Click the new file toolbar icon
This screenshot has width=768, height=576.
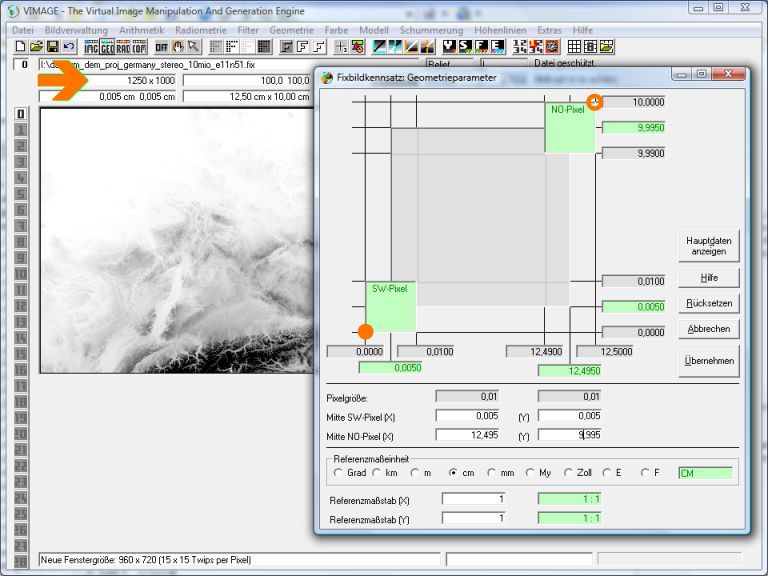(20, 46)
